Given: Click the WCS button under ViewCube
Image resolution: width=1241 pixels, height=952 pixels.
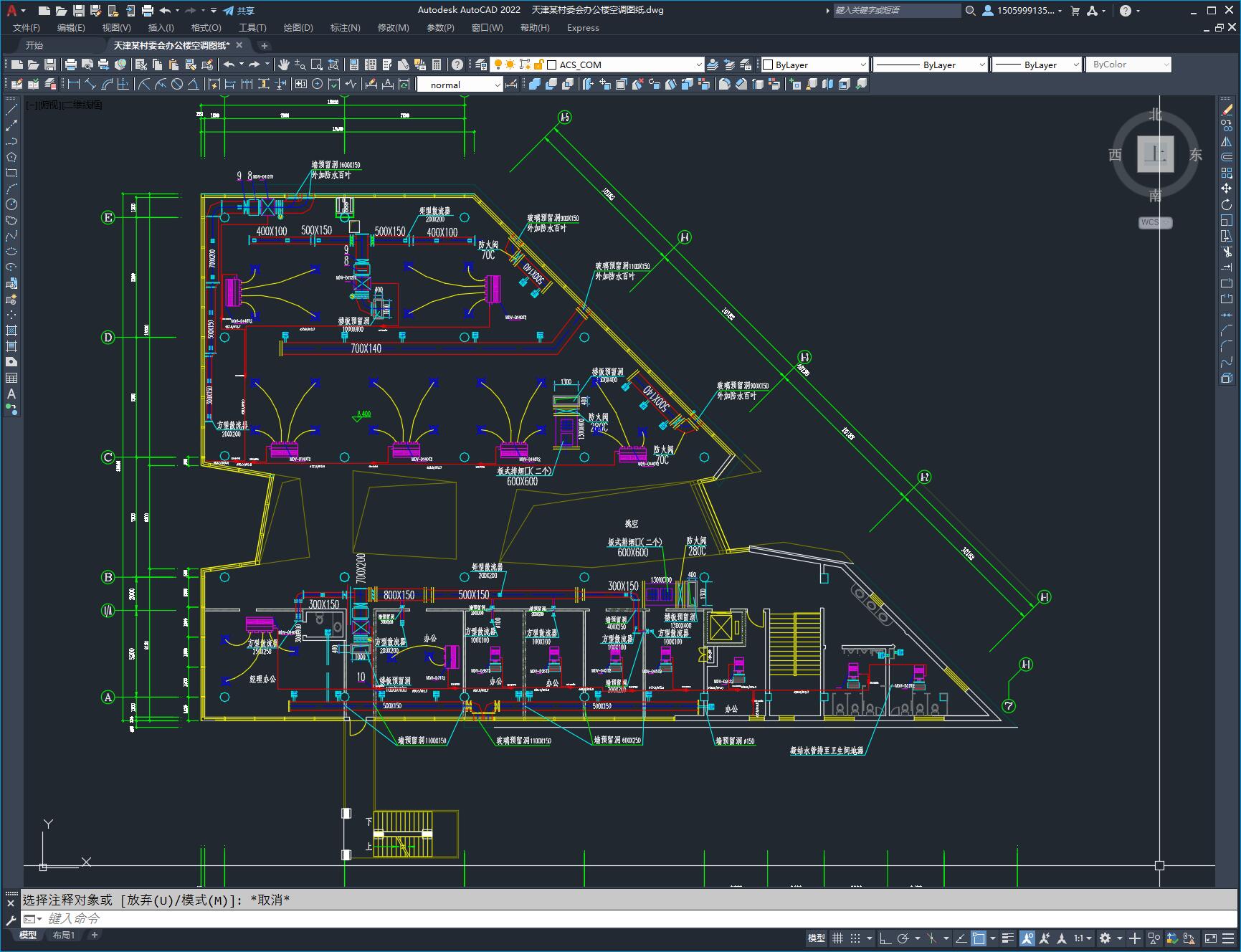Looking at the screenshot, I should [x=1155, y=222].
